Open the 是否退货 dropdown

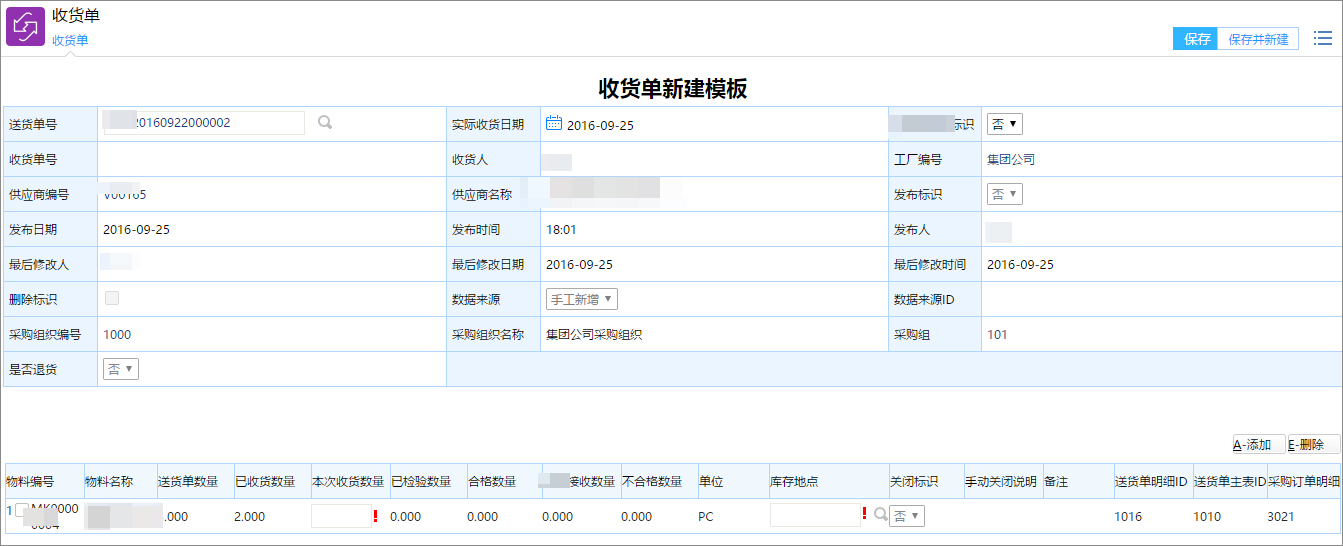pyautogui.click(x=121, y=369)
